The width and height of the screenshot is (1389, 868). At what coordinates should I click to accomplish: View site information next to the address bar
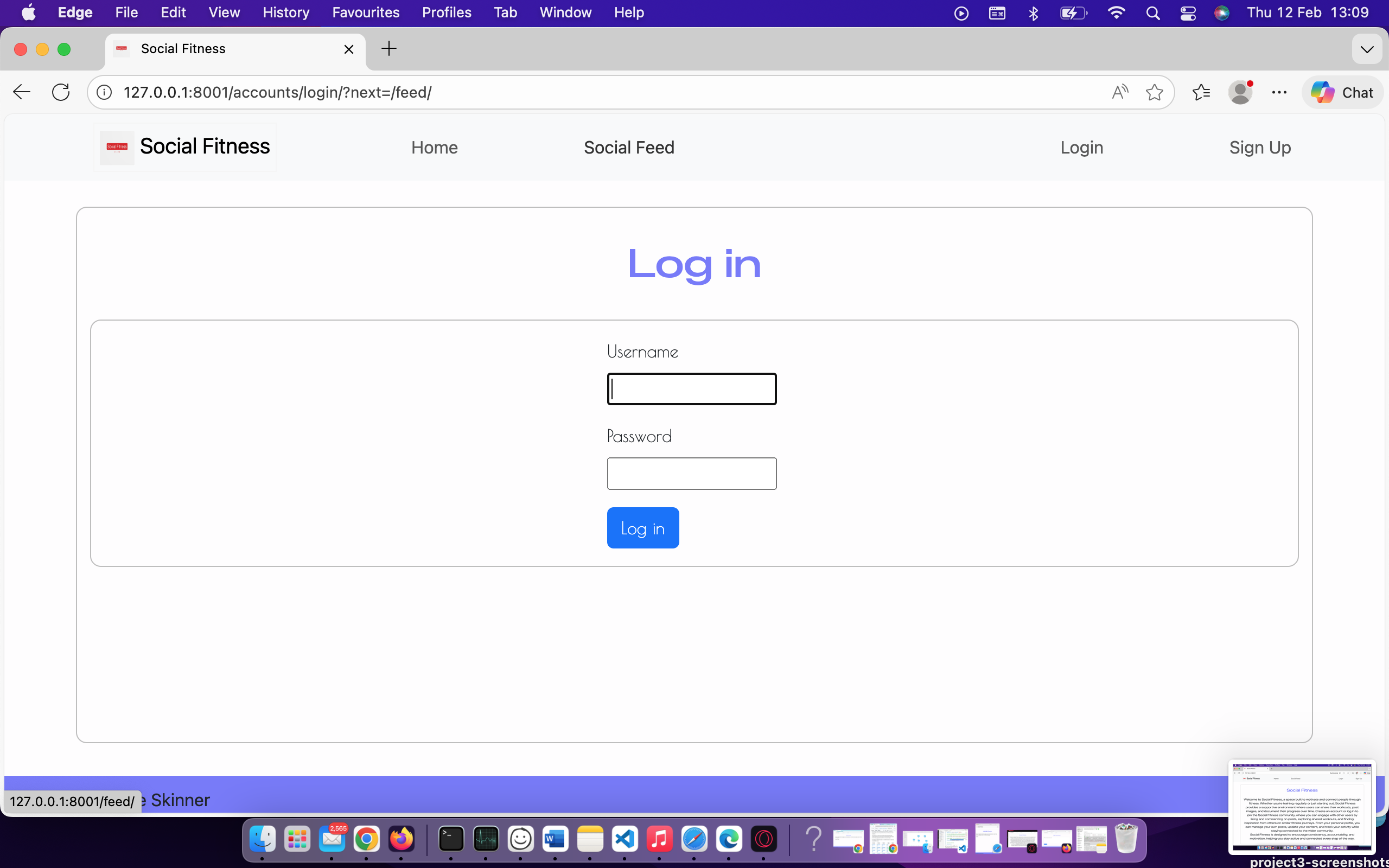point(103,92)
